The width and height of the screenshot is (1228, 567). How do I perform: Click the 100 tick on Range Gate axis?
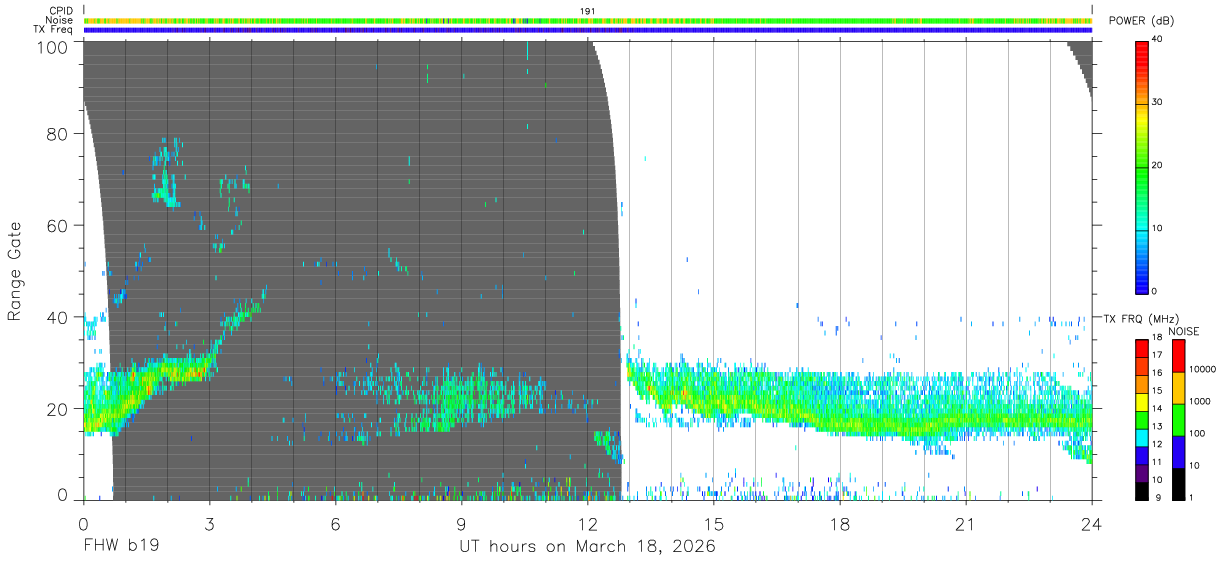pos(53,47)
